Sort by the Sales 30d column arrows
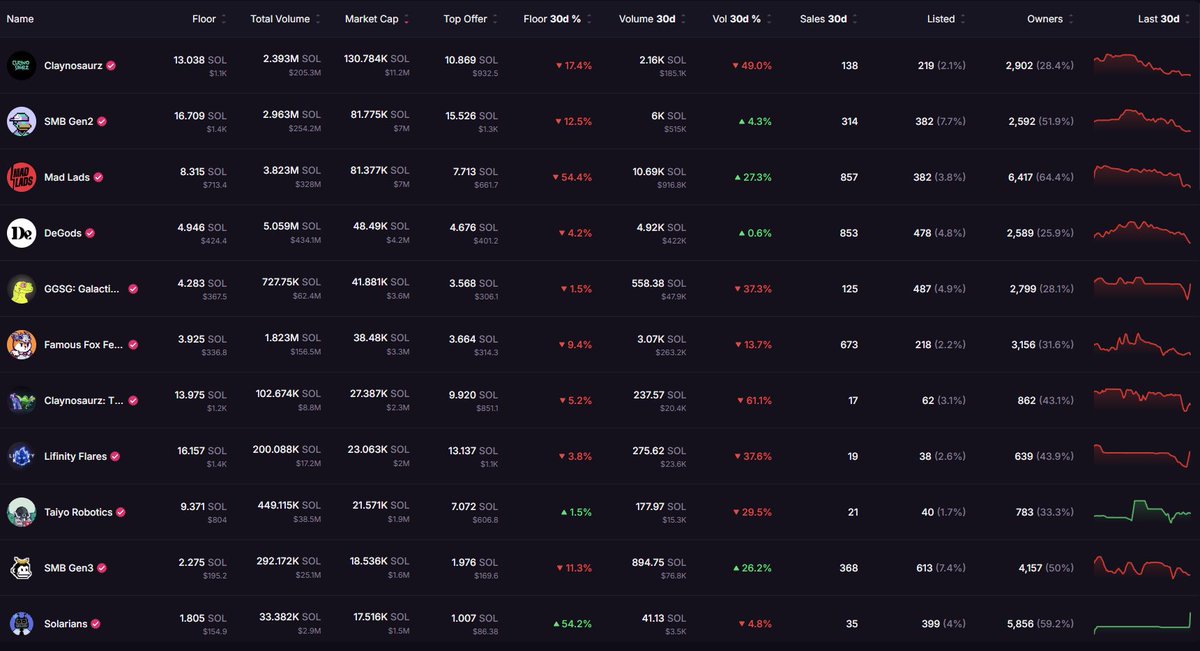This screenshot has height=651, width=1200. (x=854, y=19)
